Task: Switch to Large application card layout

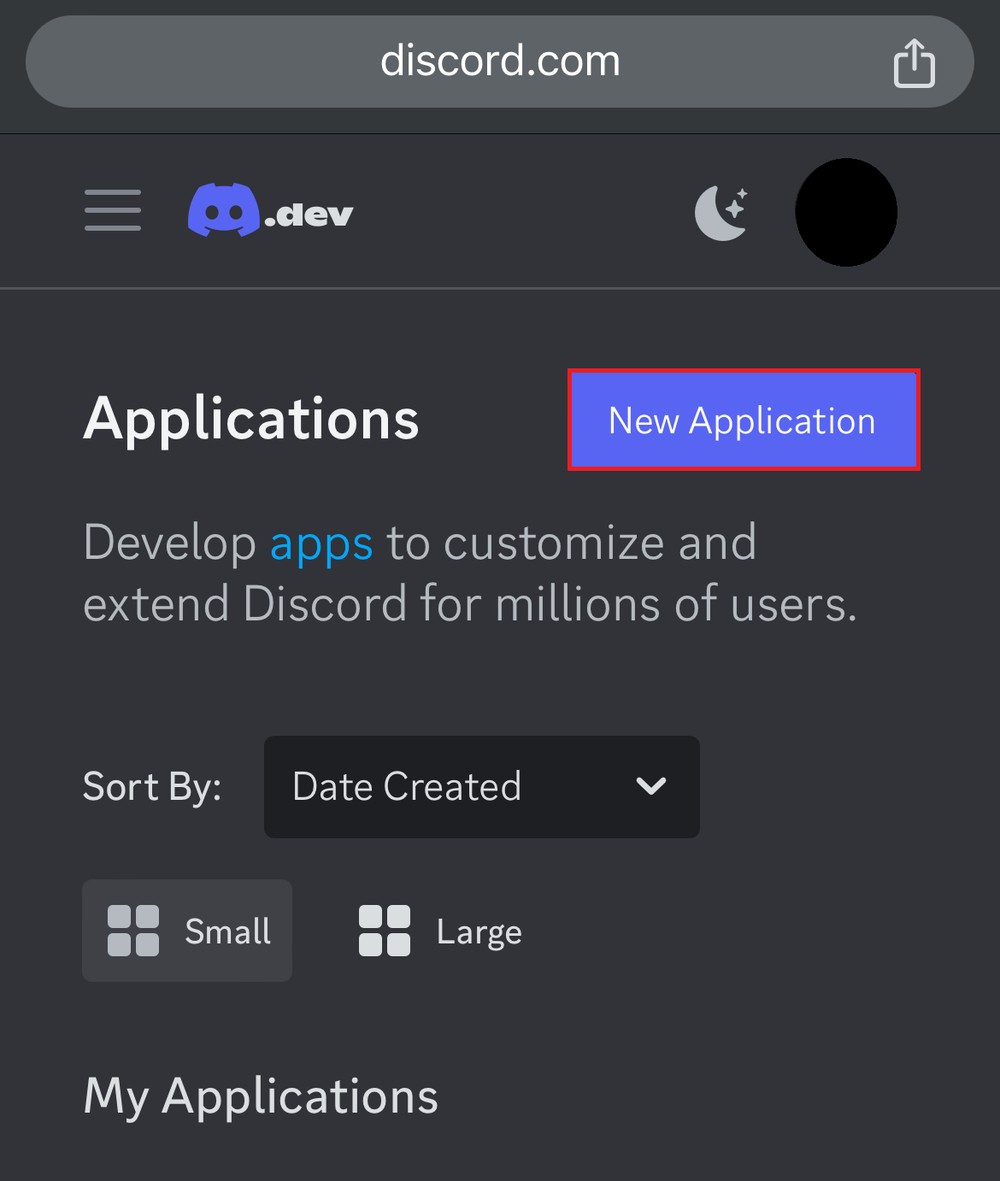Action: [x=438, y=930]
